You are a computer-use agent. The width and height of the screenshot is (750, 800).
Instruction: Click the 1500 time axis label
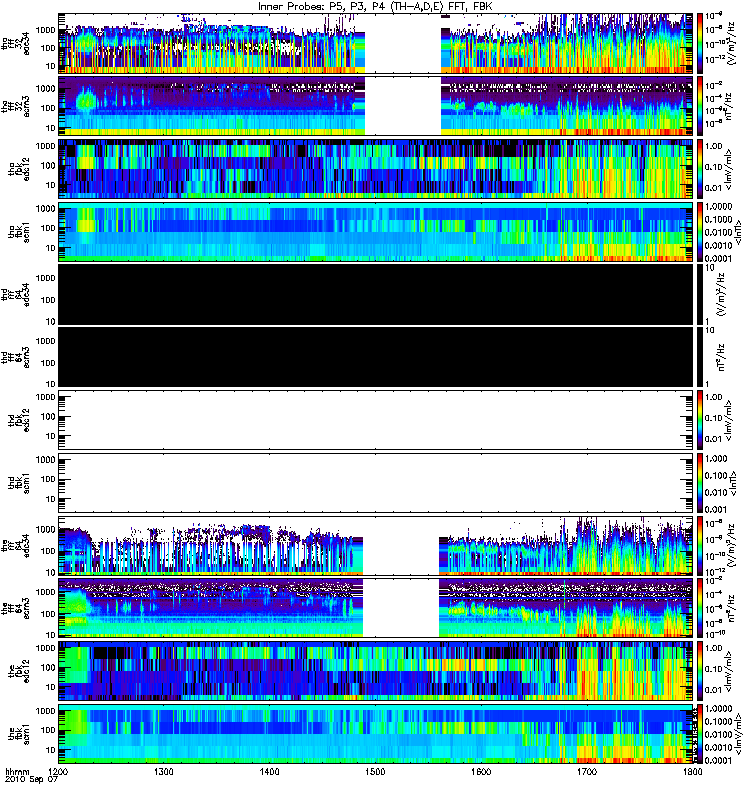(374, 771)
